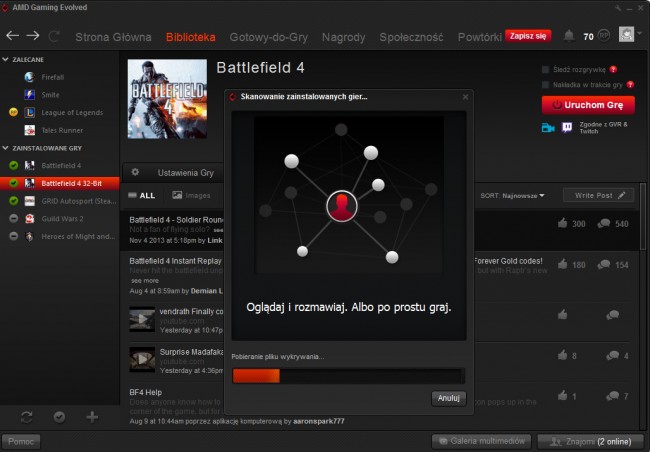
Task: Select the Images feed filter
Action: [x=192, y=195]
